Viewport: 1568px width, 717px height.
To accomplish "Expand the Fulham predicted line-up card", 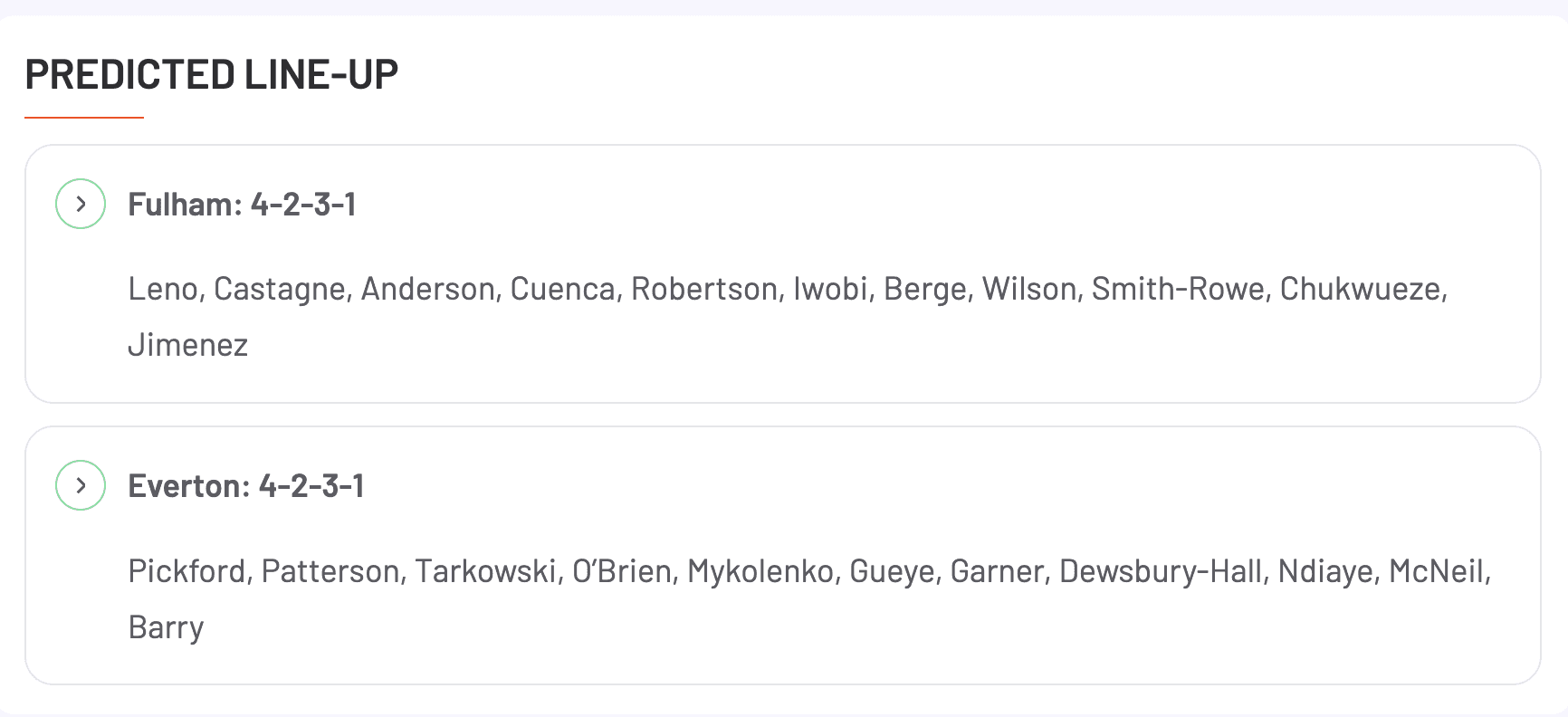I will (80, 204).
